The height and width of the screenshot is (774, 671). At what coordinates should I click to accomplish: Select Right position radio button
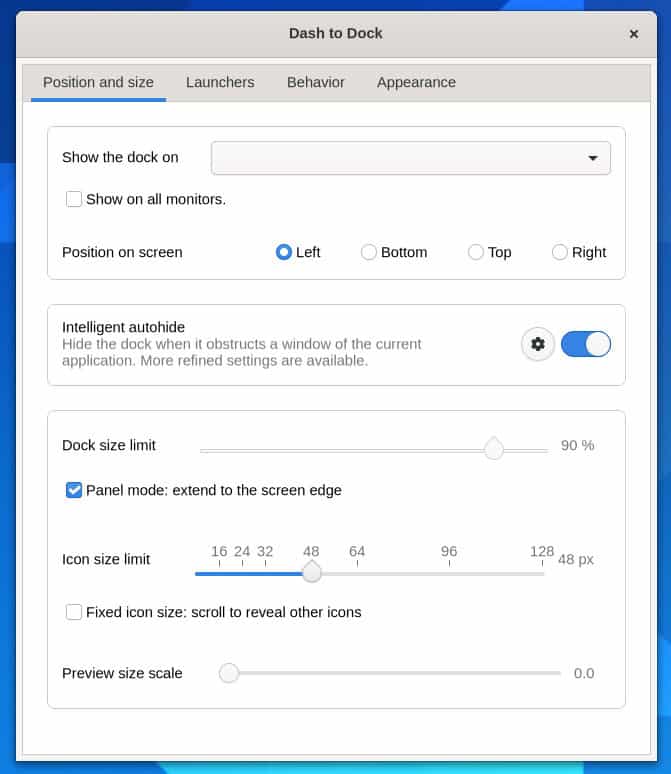(x=559, y=252)
